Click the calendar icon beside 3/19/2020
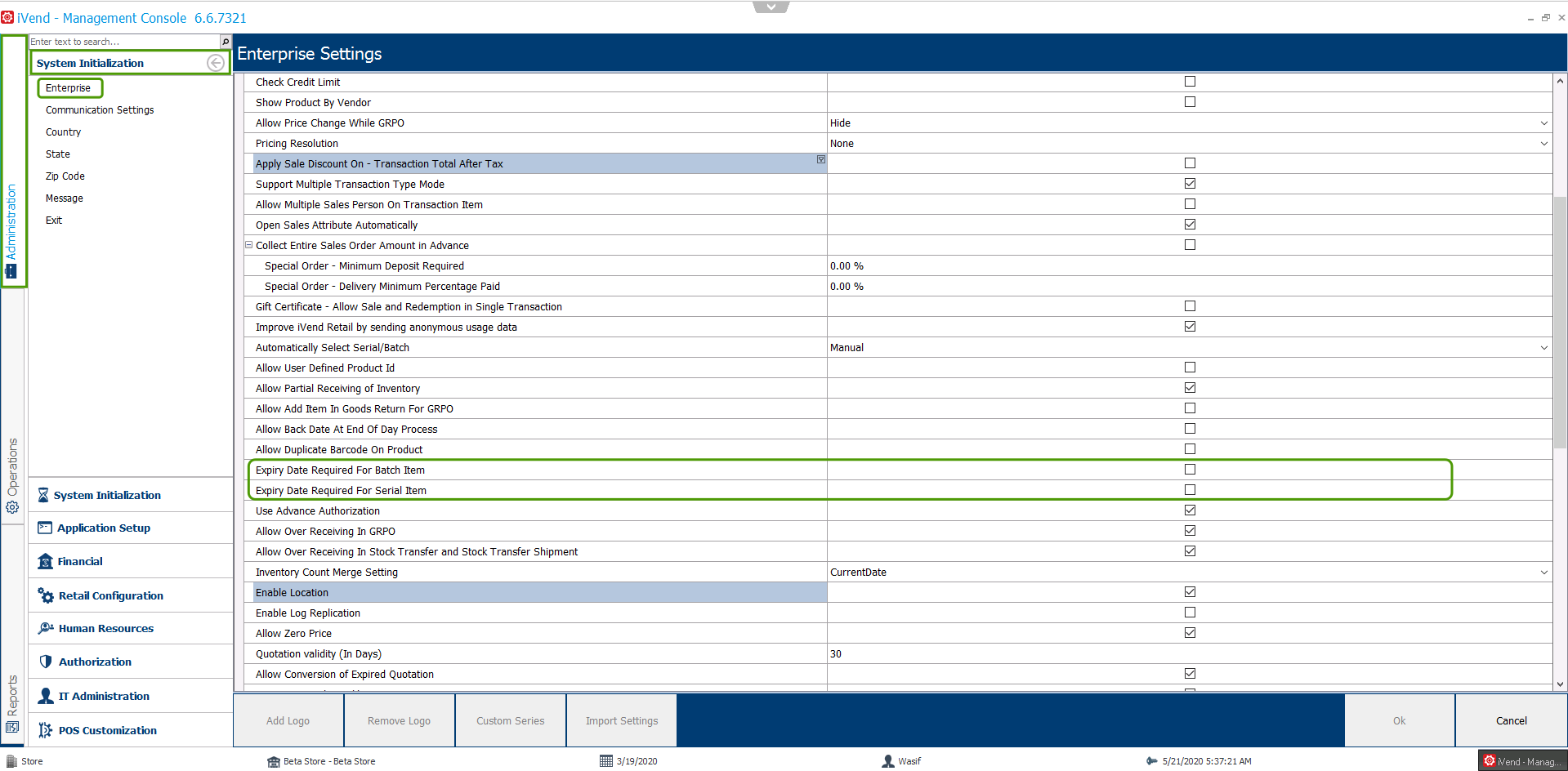Screen dimensions: 1568x771 (606, 761)
